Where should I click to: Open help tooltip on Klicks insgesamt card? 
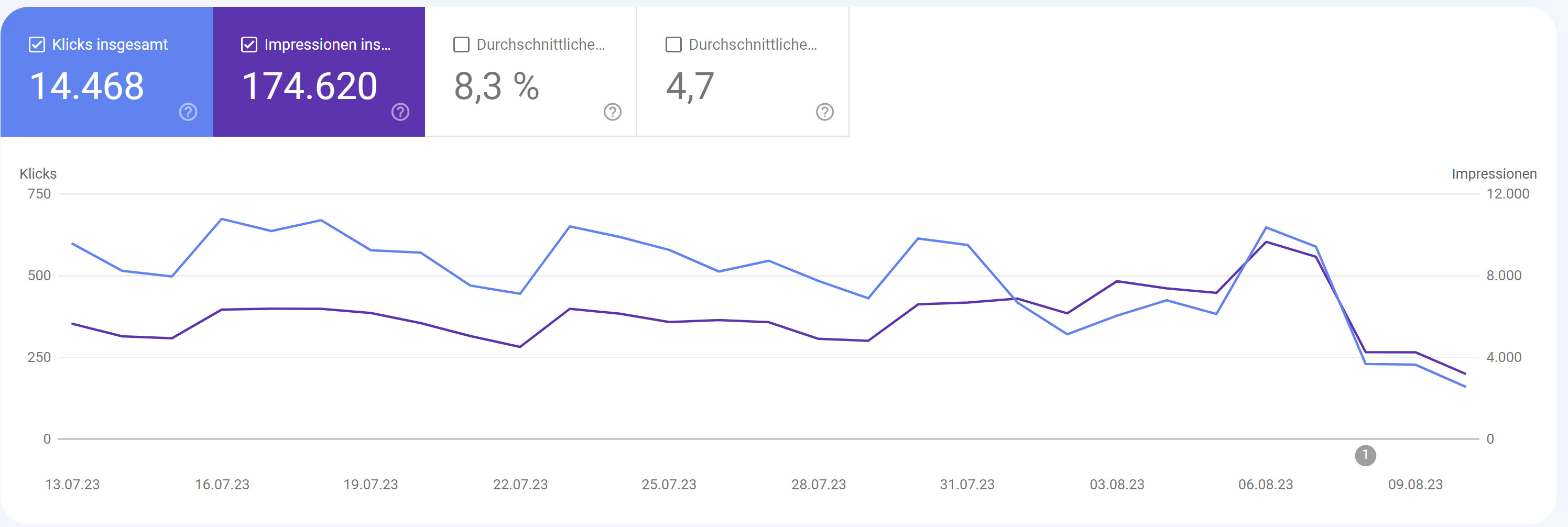pos(188,113)
